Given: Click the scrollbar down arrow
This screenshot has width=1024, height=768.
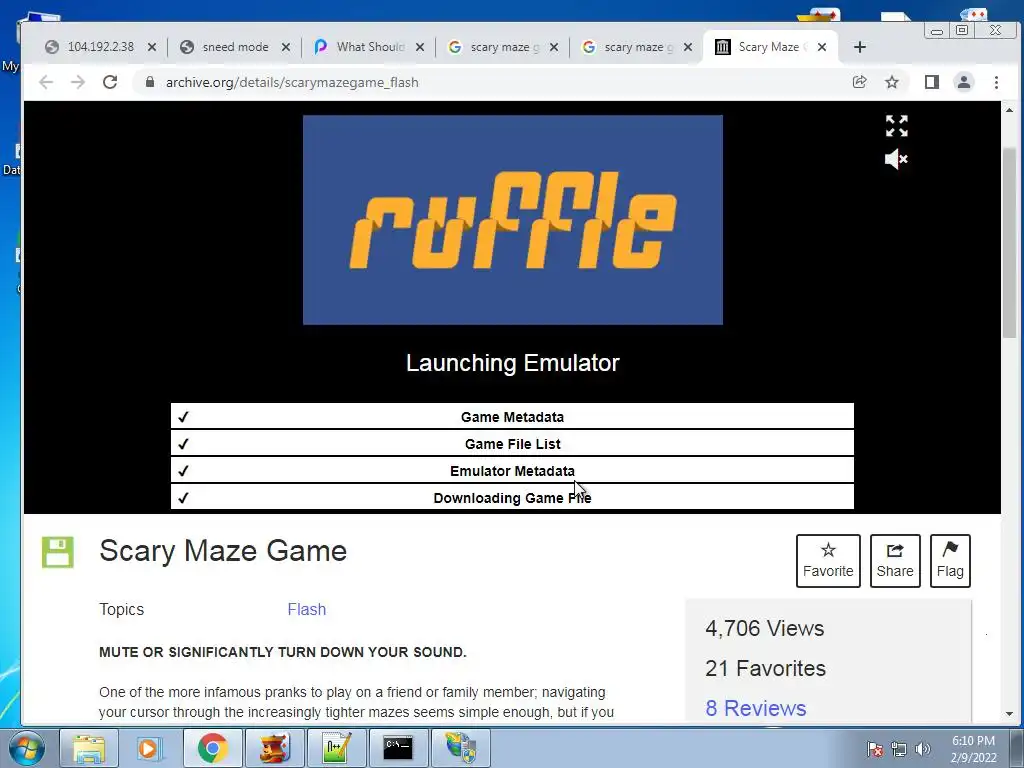Looking at the screenshot, I should click(1009, 714).
